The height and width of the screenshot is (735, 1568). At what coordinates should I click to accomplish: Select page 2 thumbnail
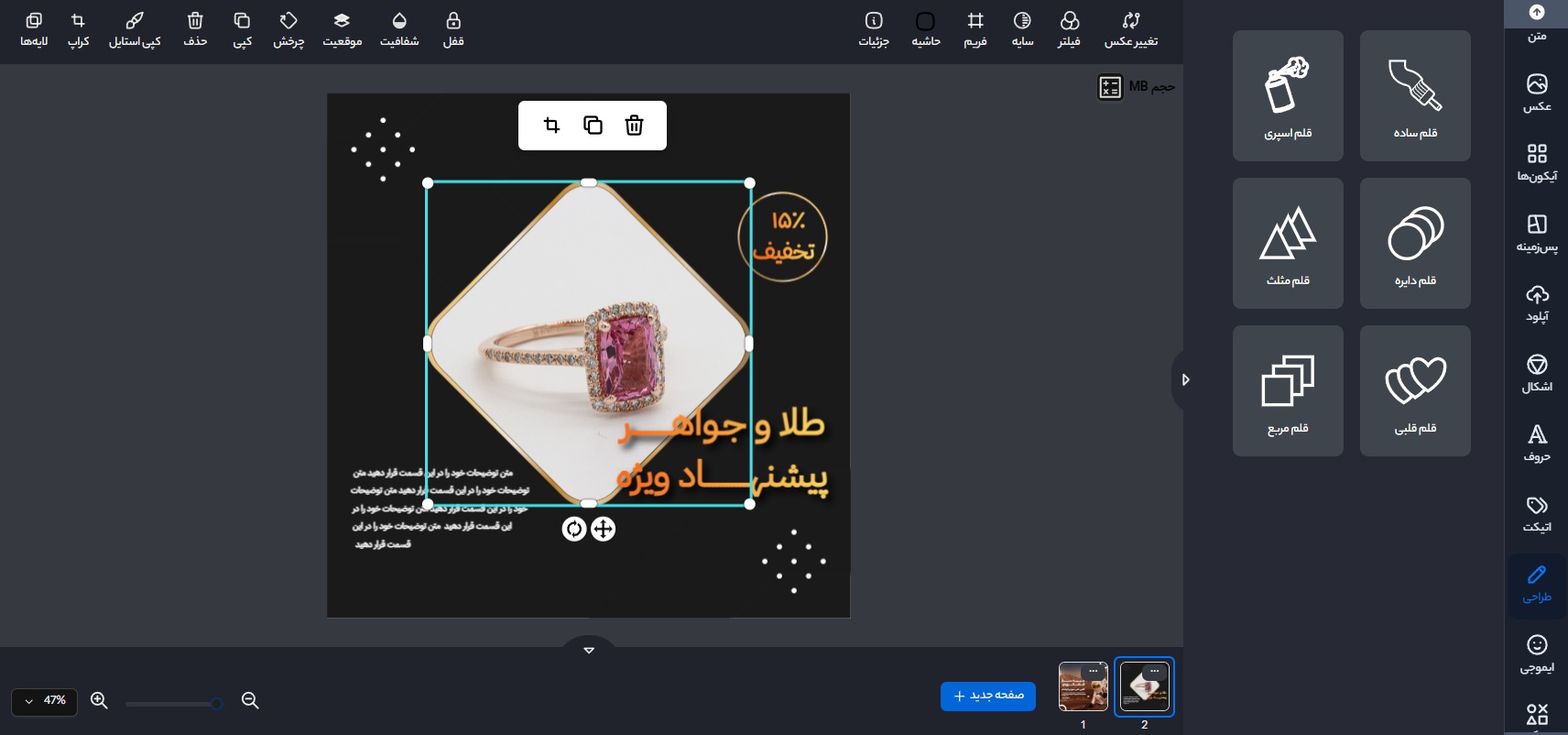pyautogui.click(x=1144, y=686)
